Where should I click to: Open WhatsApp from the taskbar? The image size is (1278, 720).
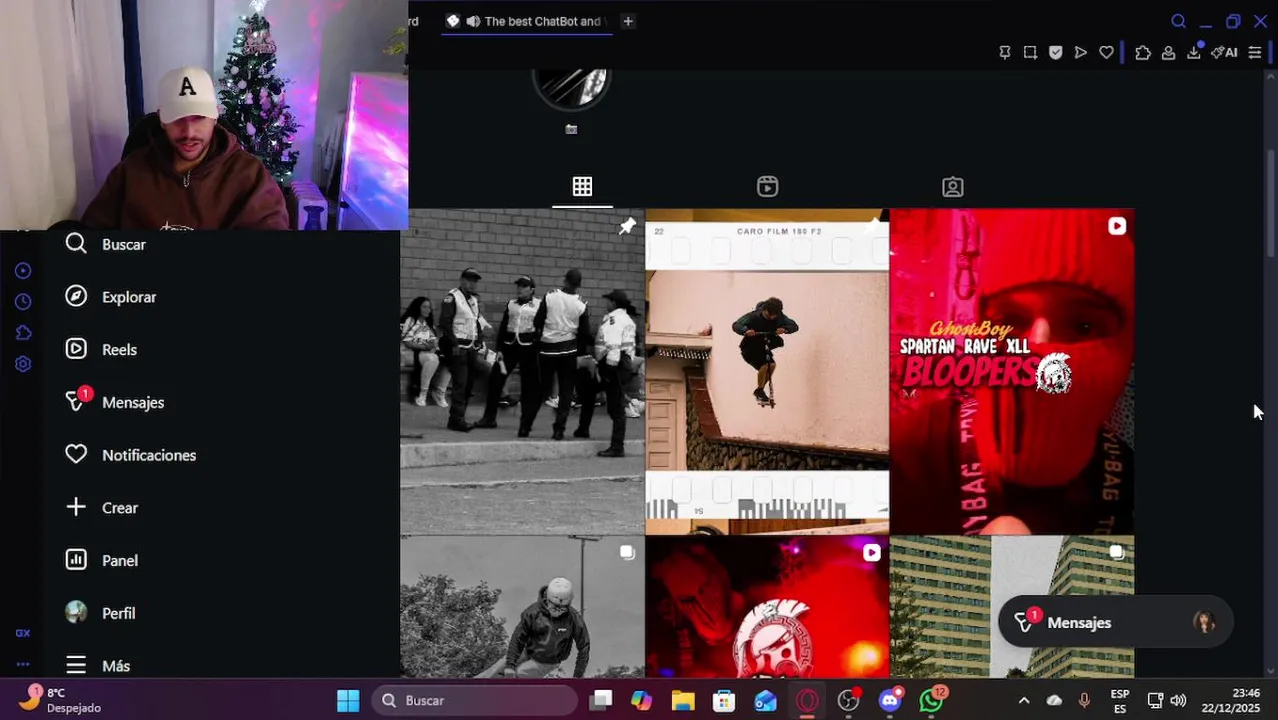(x=932, y=701)
